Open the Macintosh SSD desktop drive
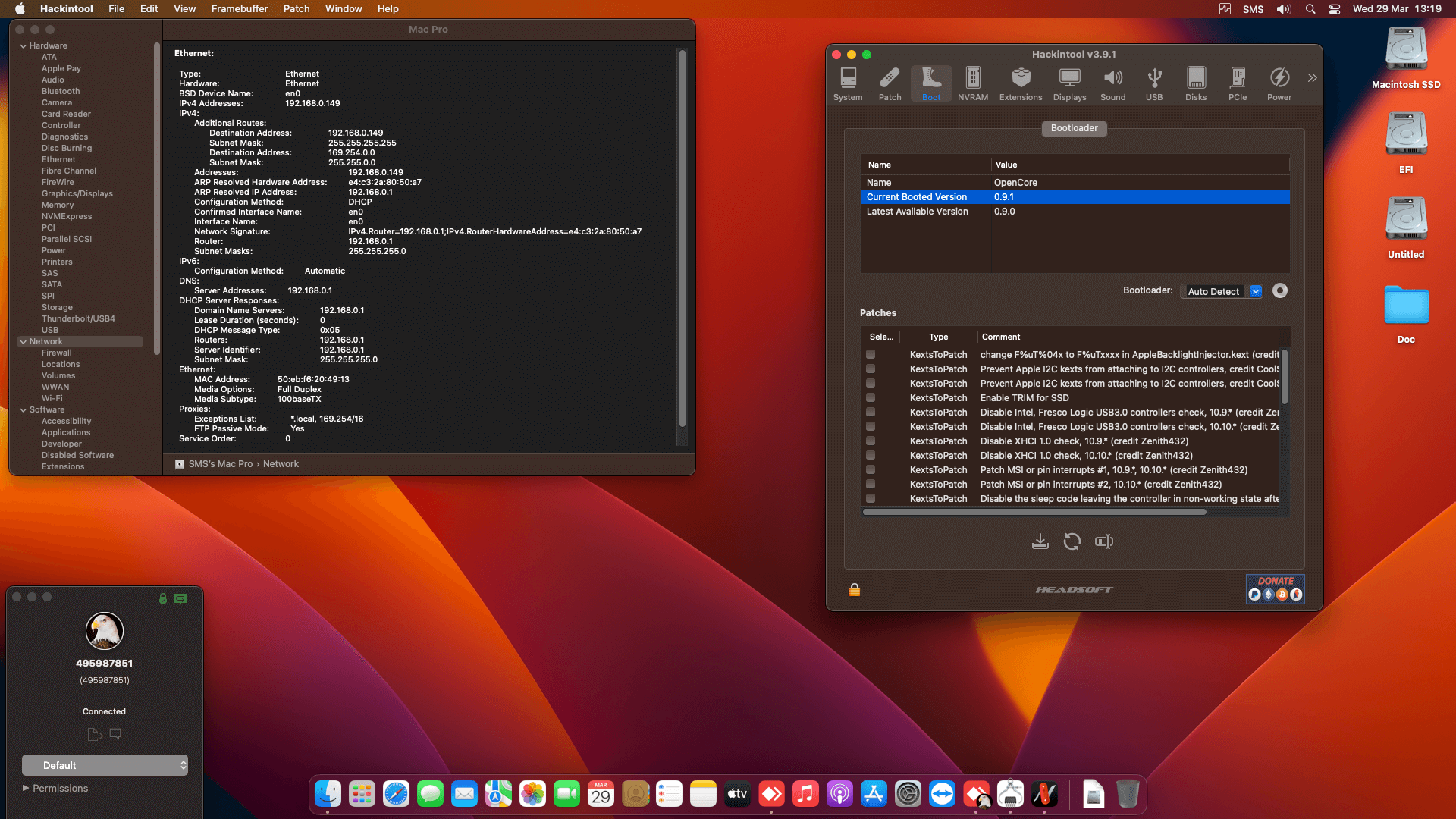 [1406, 58]
